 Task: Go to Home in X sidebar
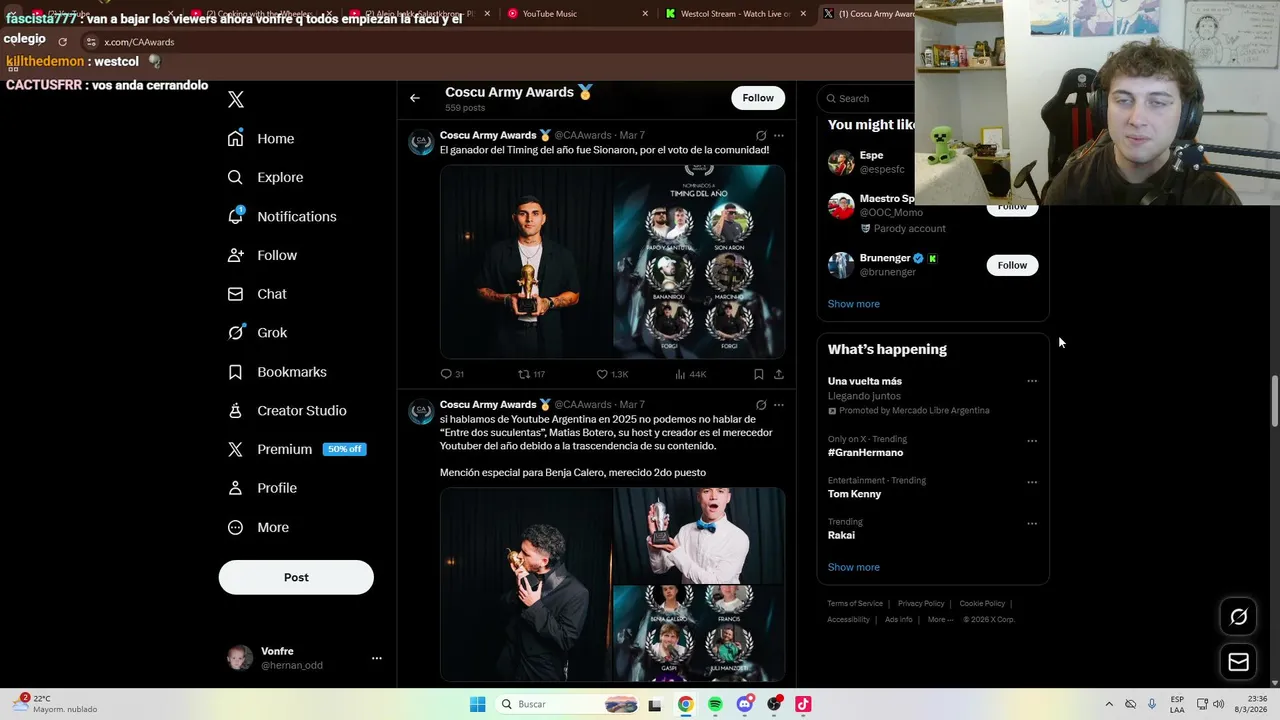point(261,139)
